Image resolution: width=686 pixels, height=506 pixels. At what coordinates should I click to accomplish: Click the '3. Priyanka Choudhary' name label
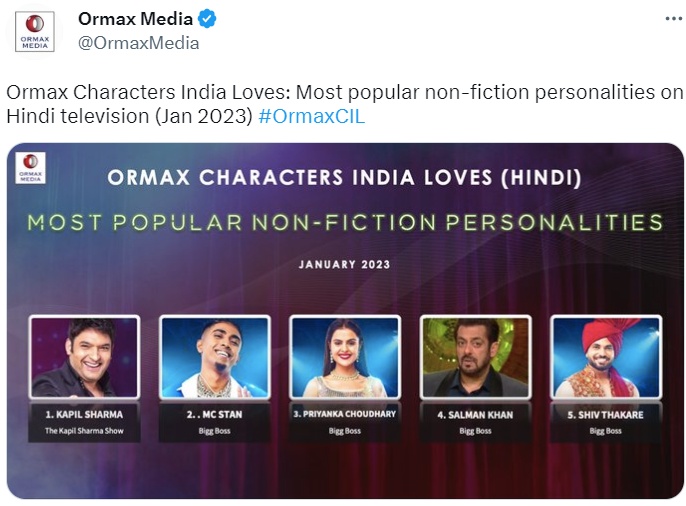point(344,413)
